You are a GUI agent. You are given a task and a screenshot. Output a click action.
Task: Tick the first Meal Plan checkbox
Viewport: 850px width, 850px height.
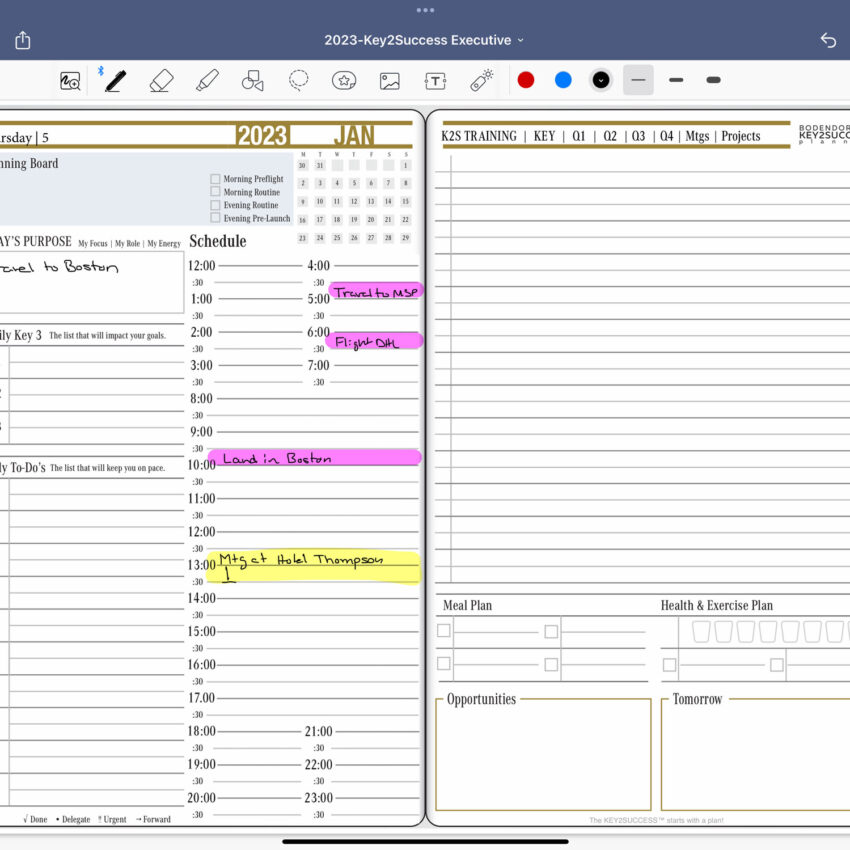coord(443,630)
